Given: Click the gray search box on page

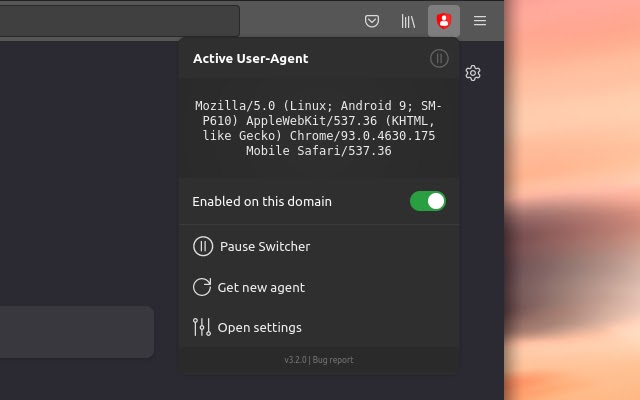Looking at the screenshot, I should pyautogui.click(x=77, y=332).
